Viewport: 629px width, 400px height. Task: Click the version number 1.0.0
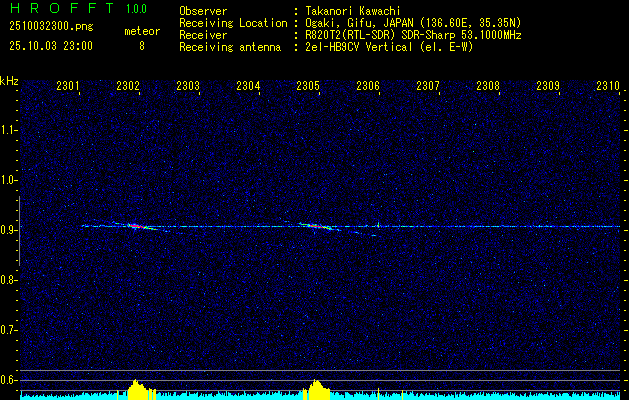[x=136, y=8]
